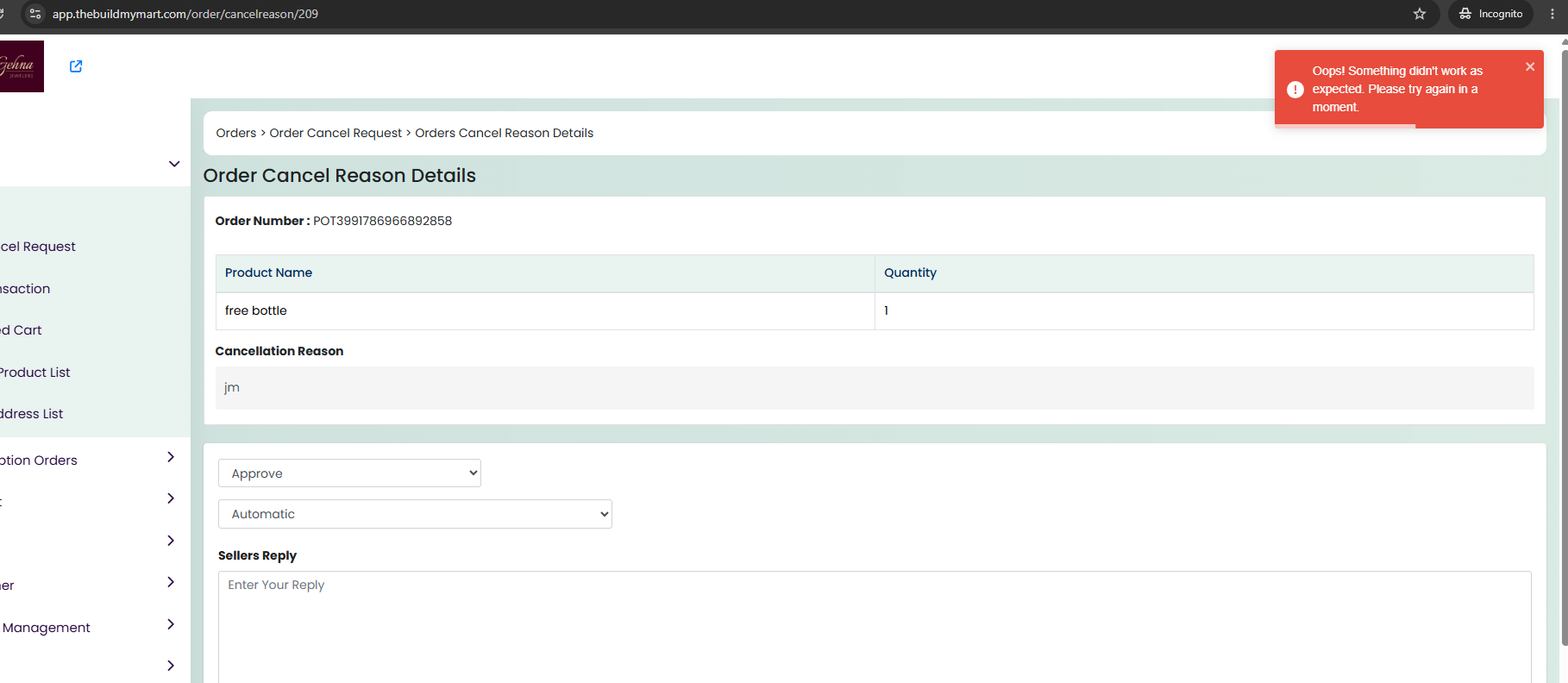Click the Gehna Jewelers logo thumbnail
This screenshot has height=683, width=1568.
pyautogui.click(x=22, y=66)
